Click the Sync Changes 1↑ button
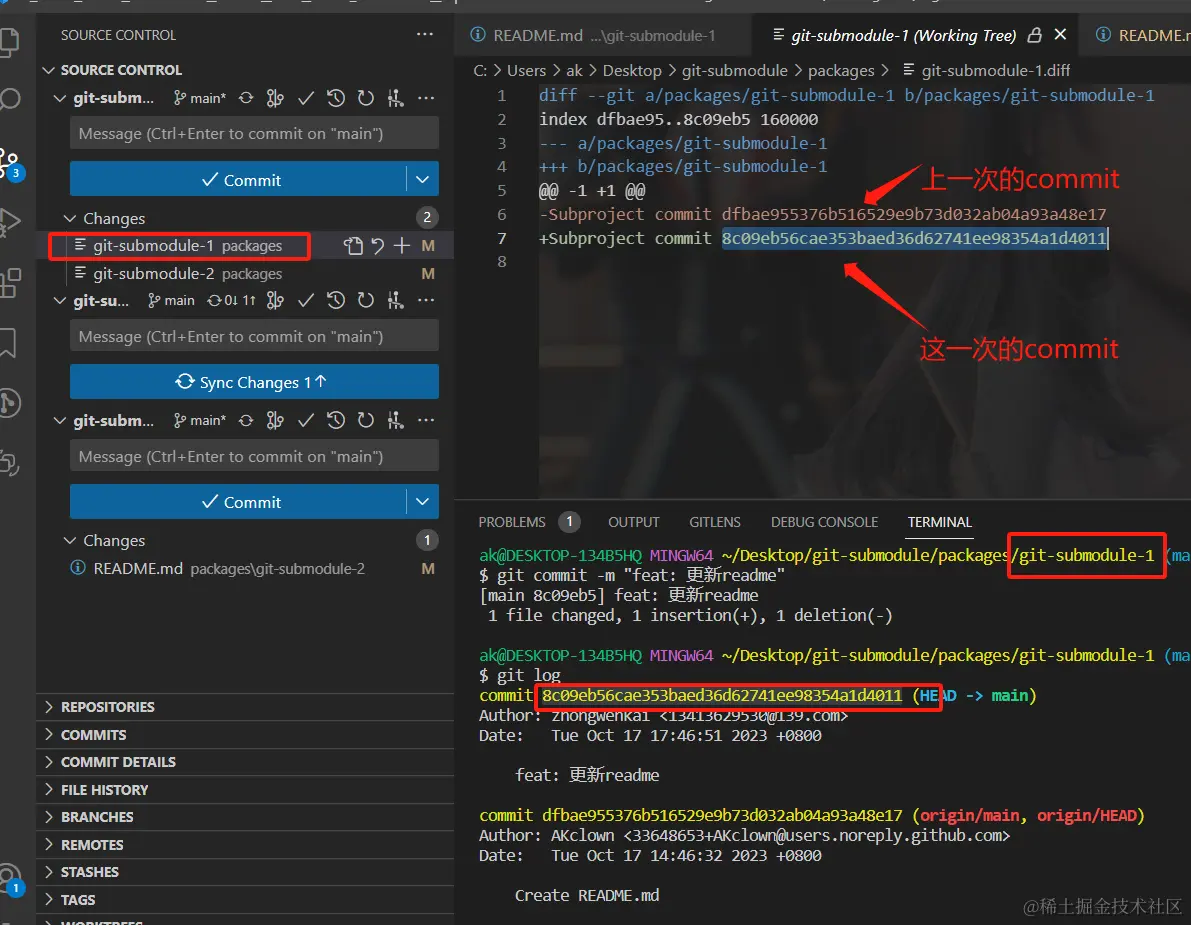 [x=254, y=382]
